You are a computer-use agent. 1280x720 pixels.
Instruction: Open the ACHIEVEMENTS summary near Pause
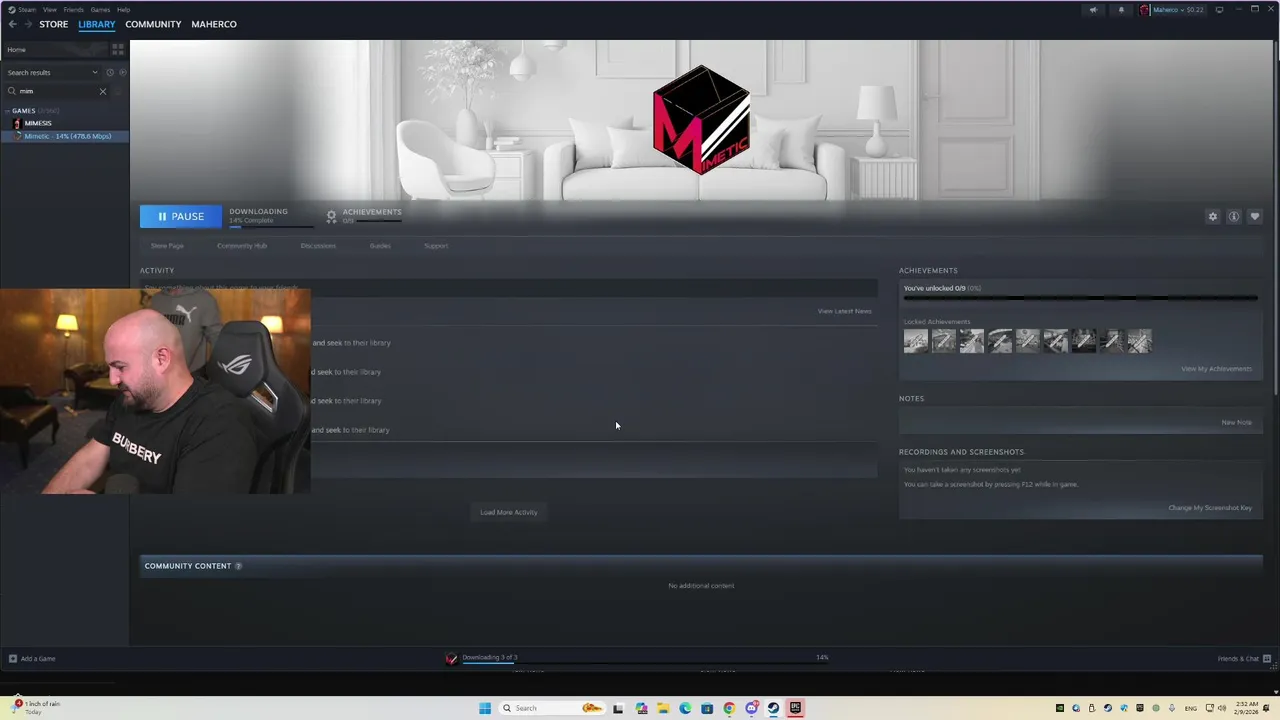pos(364,215)
